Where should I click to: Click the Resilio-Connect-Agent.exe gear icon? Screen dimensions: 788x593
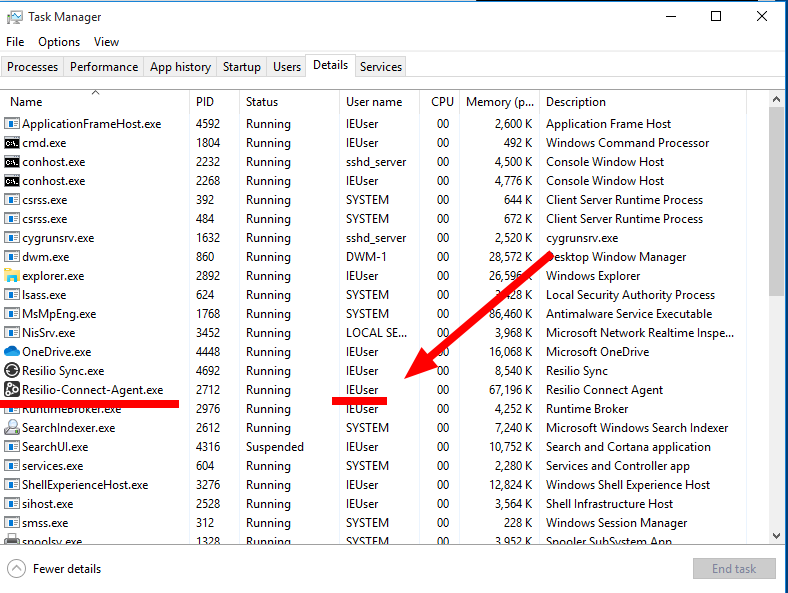[x=12, y=390]
